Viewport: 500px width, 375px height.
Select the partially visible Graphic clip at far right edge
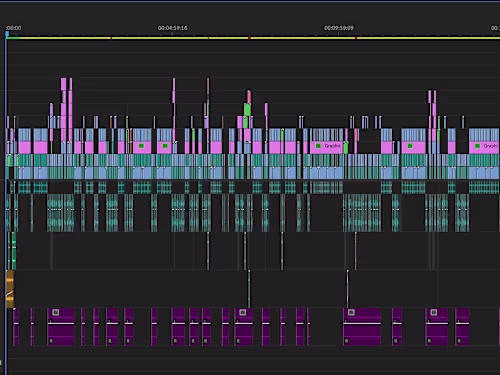pyautogui.click(x=484, y=147)
